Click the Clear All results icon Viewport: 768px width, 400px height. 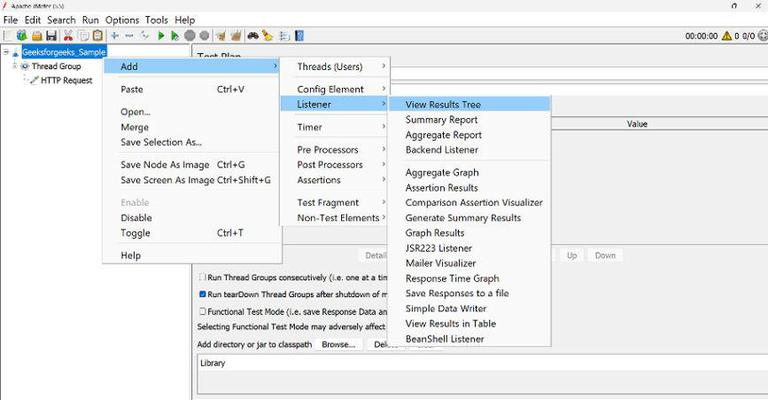236,35
